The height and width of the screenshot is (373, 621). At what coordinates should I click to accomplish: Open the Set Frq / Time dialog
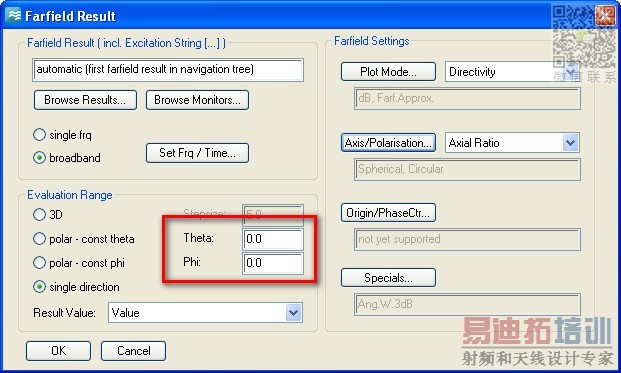click(x=197, y=153)
